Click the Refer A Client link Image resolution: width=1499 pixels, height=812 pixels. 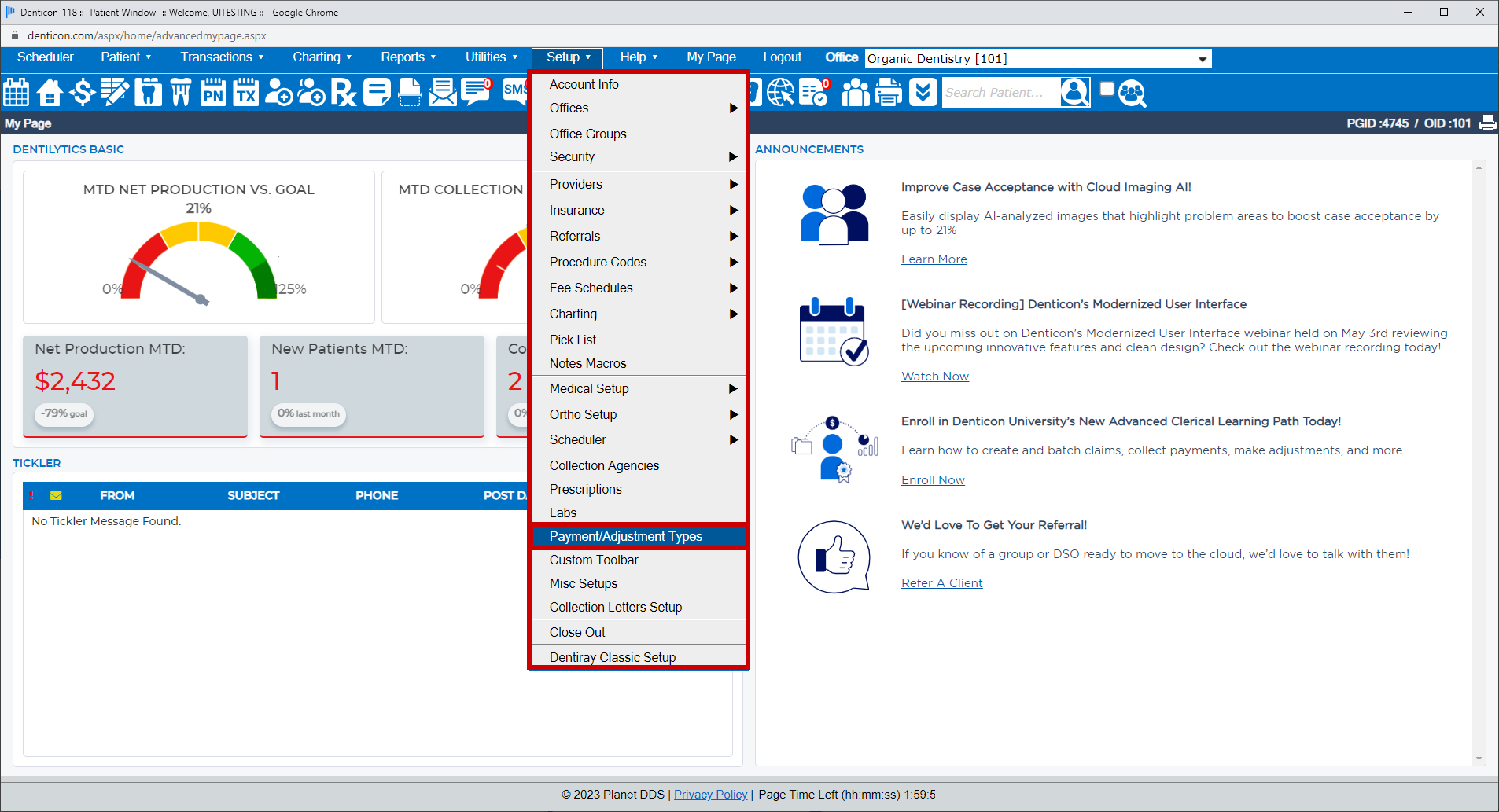tap(941, 582)
